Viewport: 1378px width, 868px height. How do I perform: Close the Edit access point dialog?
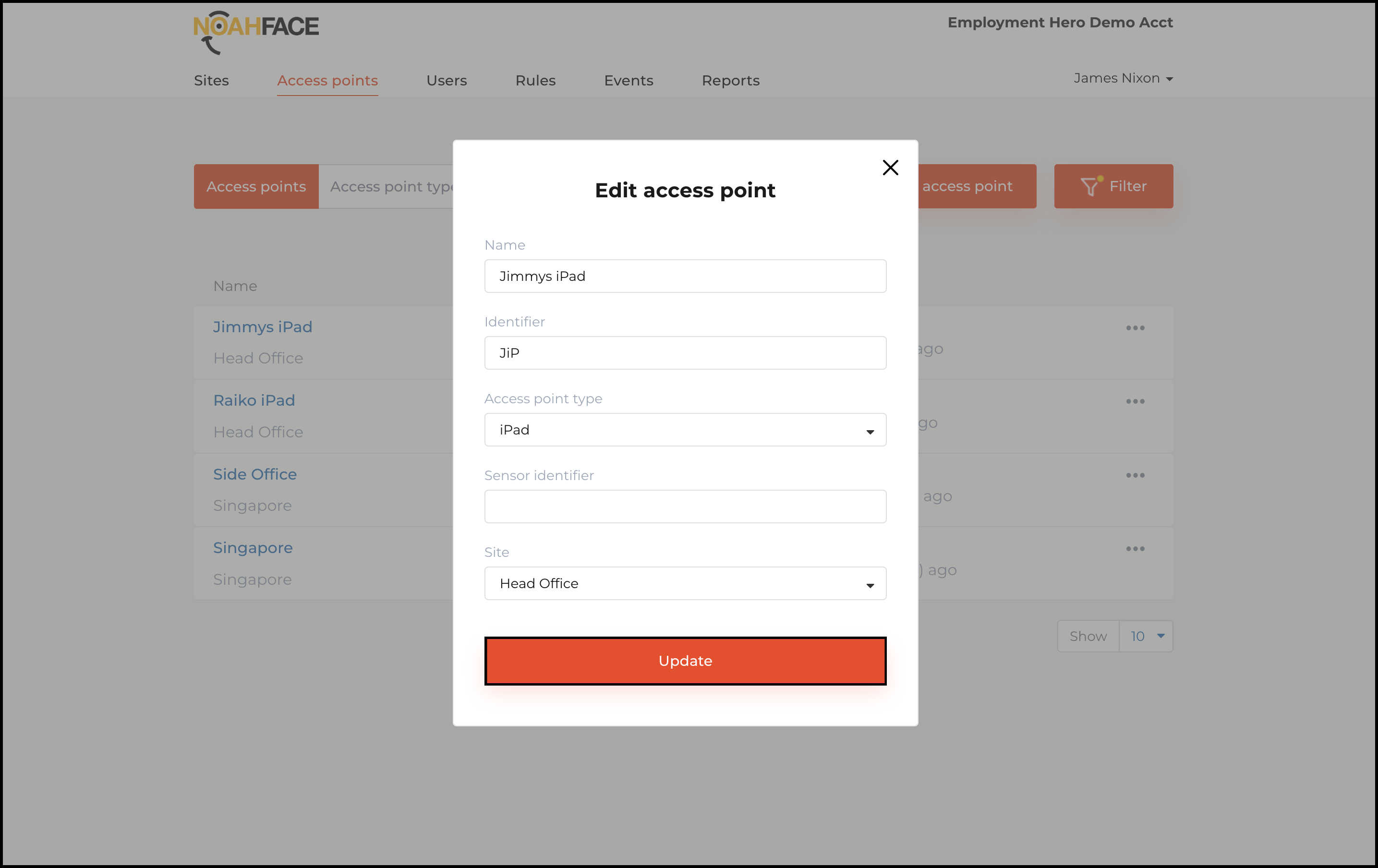pos(890,168)
